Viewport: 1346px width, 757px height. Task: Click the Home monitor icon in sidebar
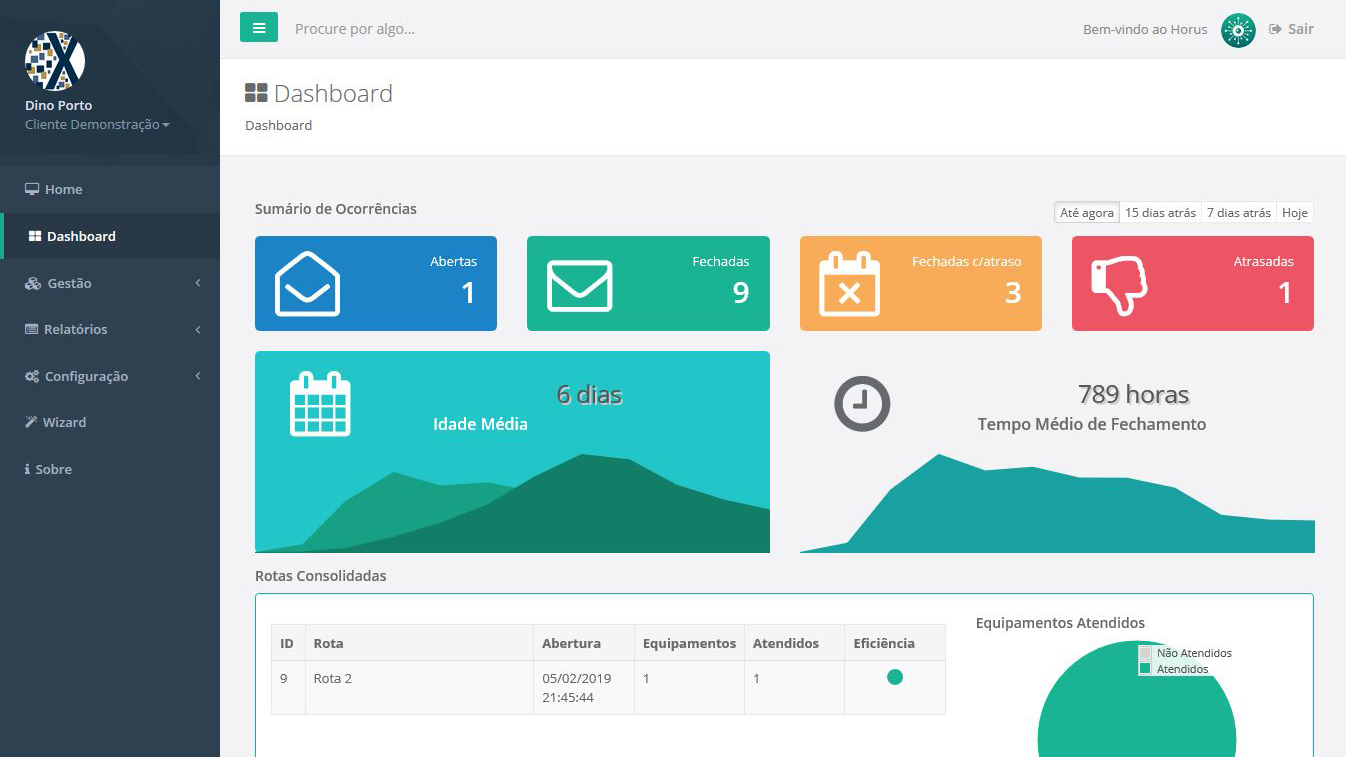tap(32, 189)
